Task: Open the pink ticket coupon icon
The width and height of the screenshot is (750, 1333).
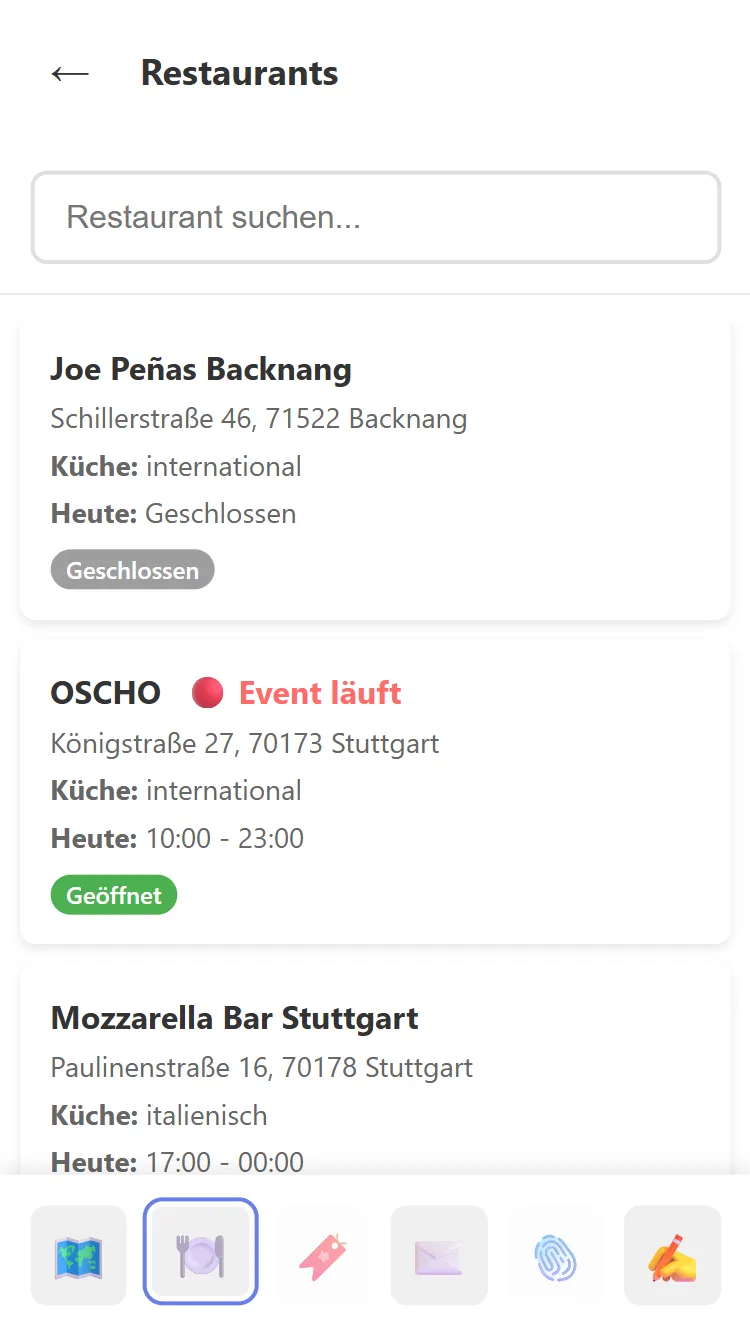Action: click(x=322, y=1255)
